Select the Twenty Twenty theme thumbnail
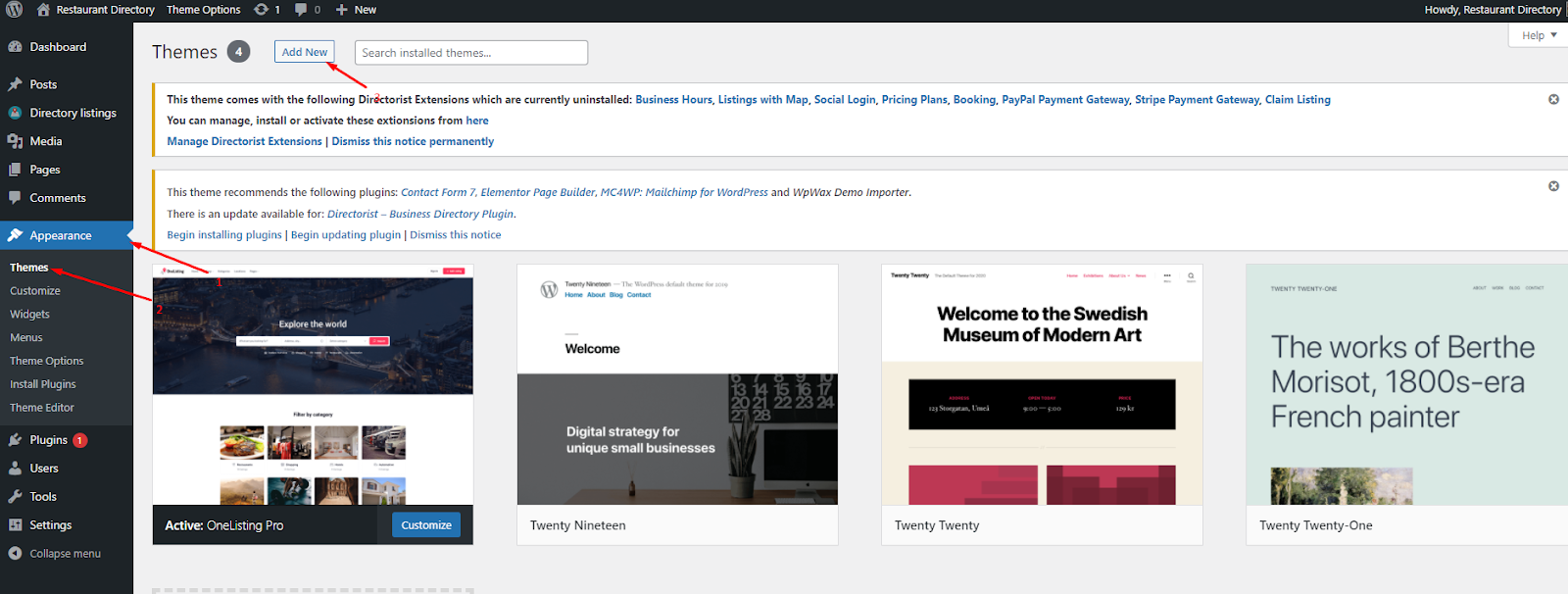The width and height of the screenshot is (1568, 594). [x=1042, y=384]
